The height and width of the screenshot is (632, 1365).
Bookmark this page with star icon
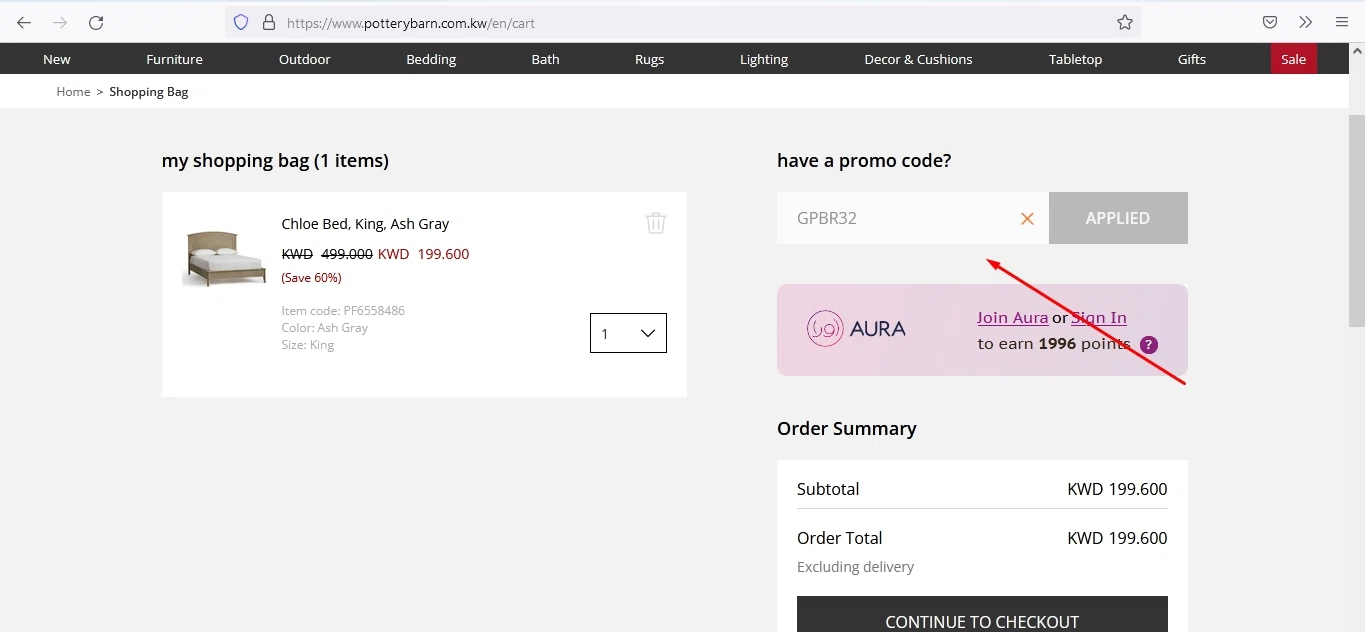coord(1125,22)
